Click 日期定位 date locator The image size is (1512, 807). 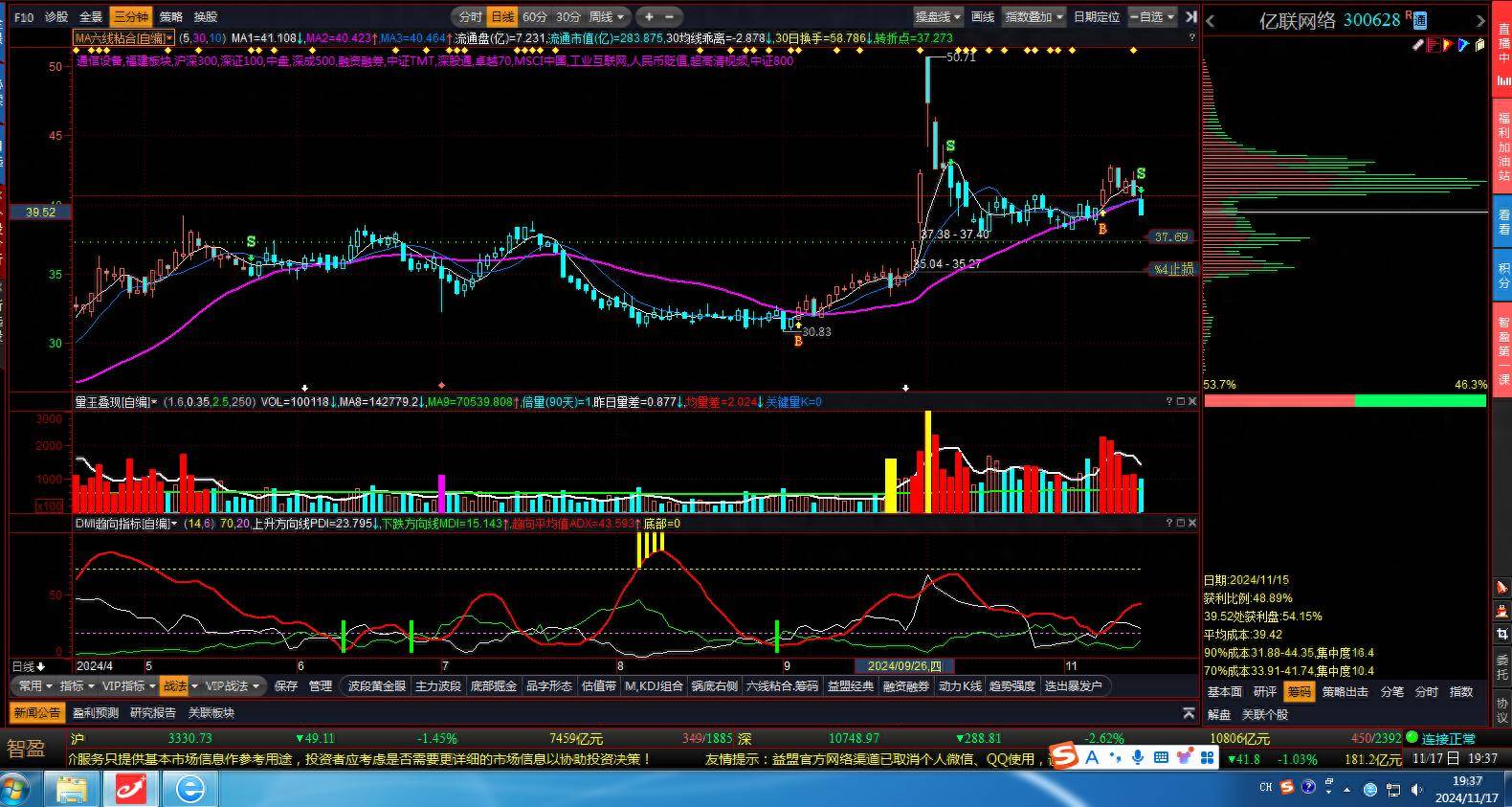(1097, 17)
